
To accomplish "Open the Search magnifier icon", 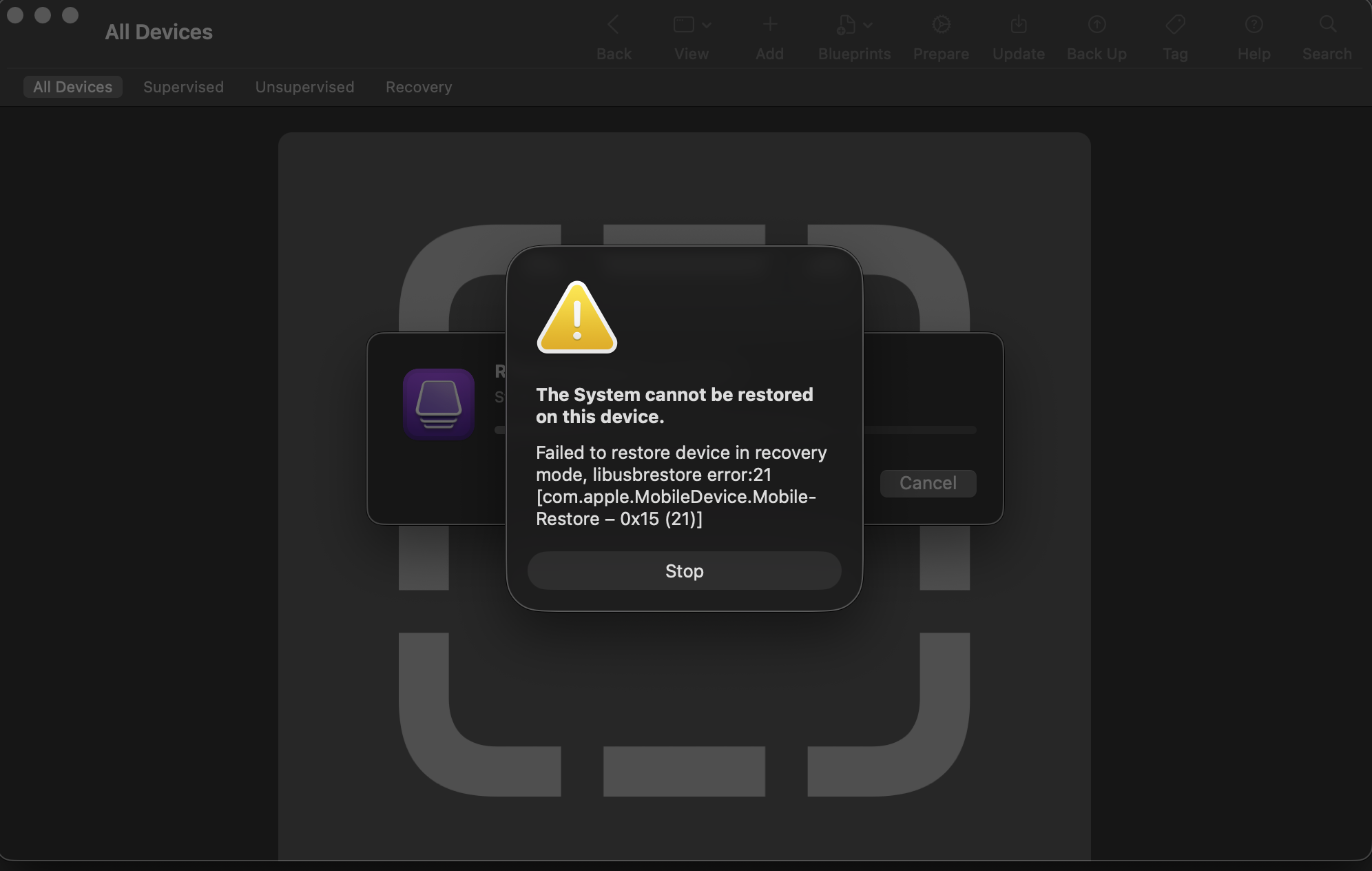I will (x=1327, y=25).
